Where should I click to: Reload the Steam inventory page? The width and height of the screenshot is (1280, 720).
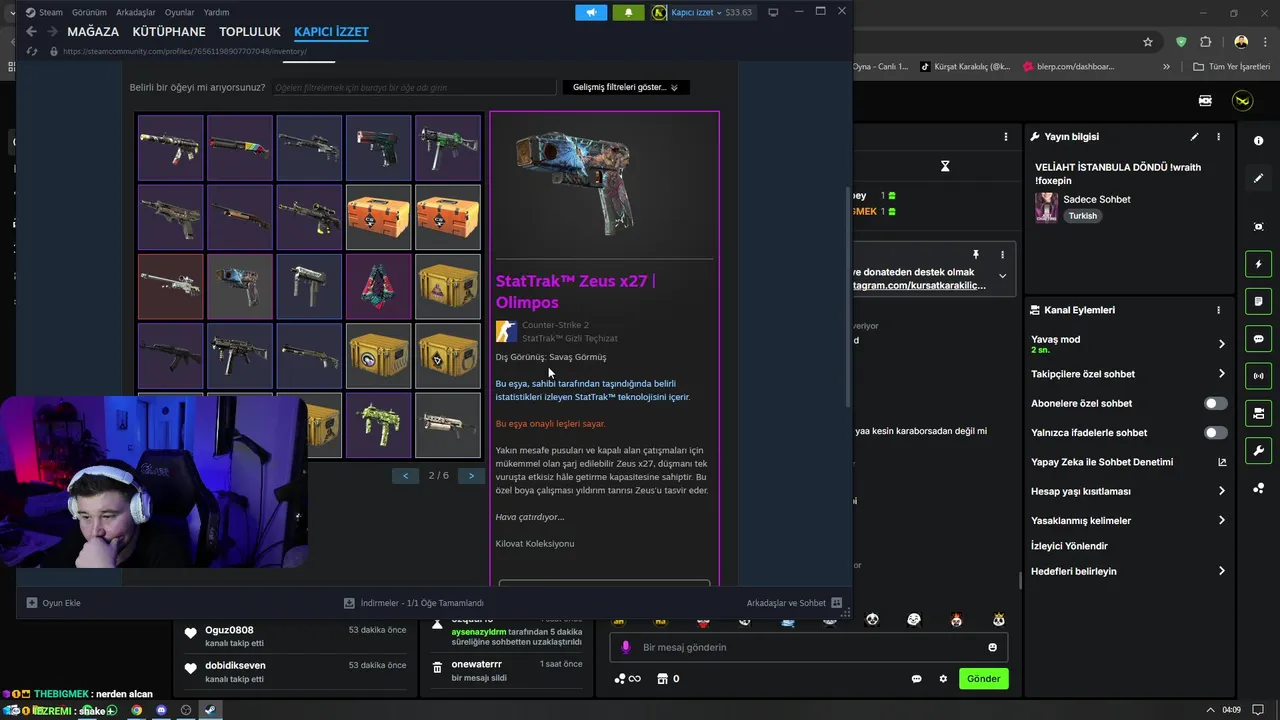(x=32, y=51)
